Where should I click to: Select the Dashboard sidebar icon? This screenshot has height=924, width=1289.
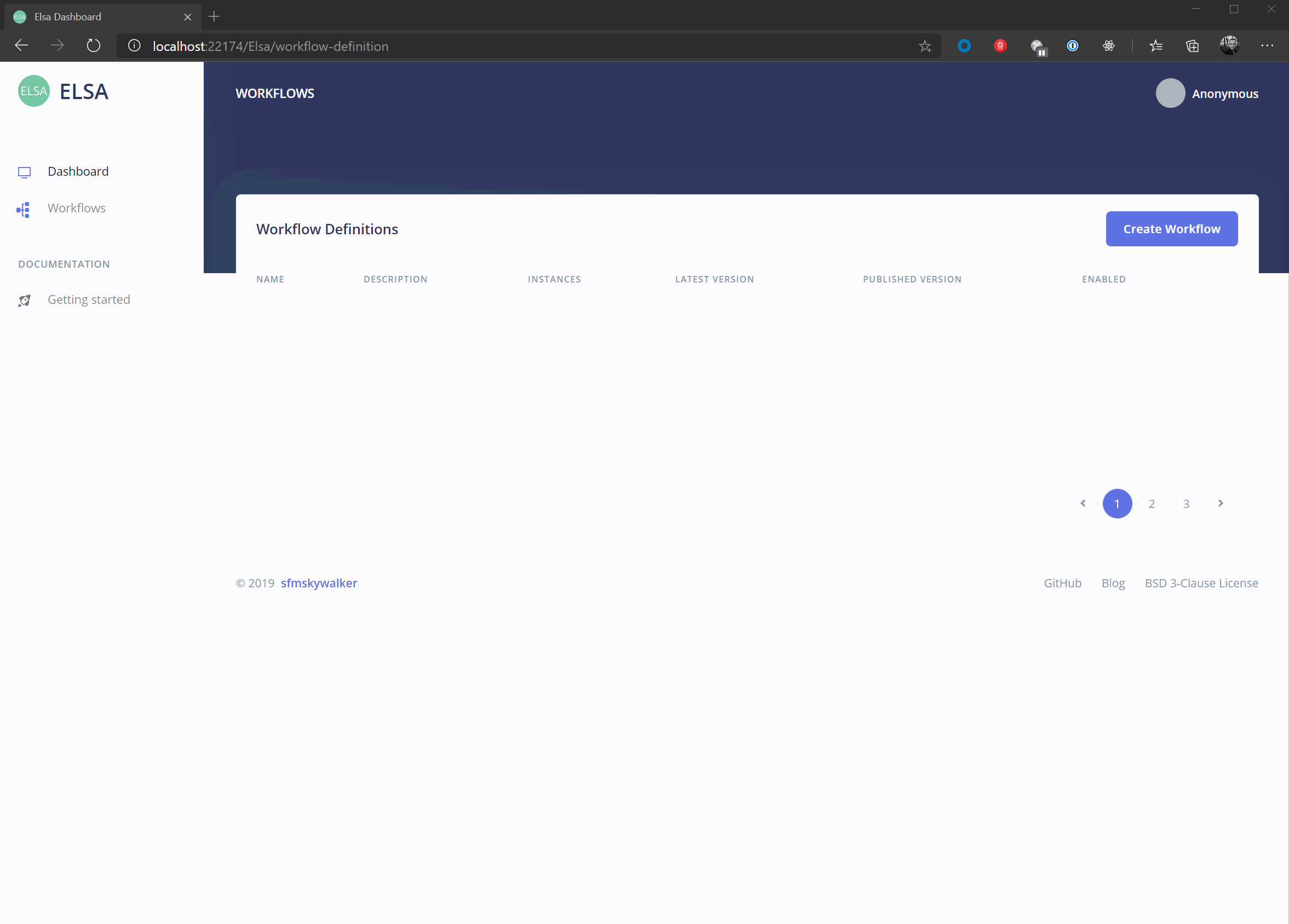[x=25, y=172]
